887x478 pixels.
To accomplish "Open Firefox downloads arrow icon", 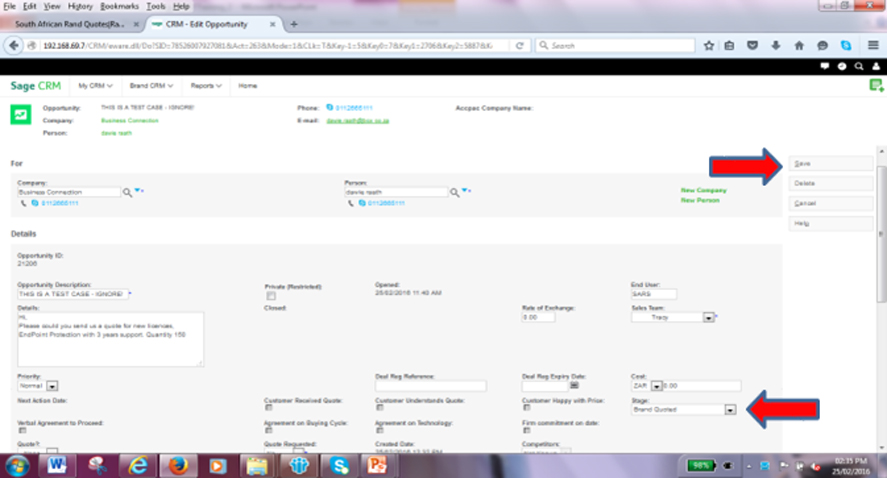I will (776, 45).
